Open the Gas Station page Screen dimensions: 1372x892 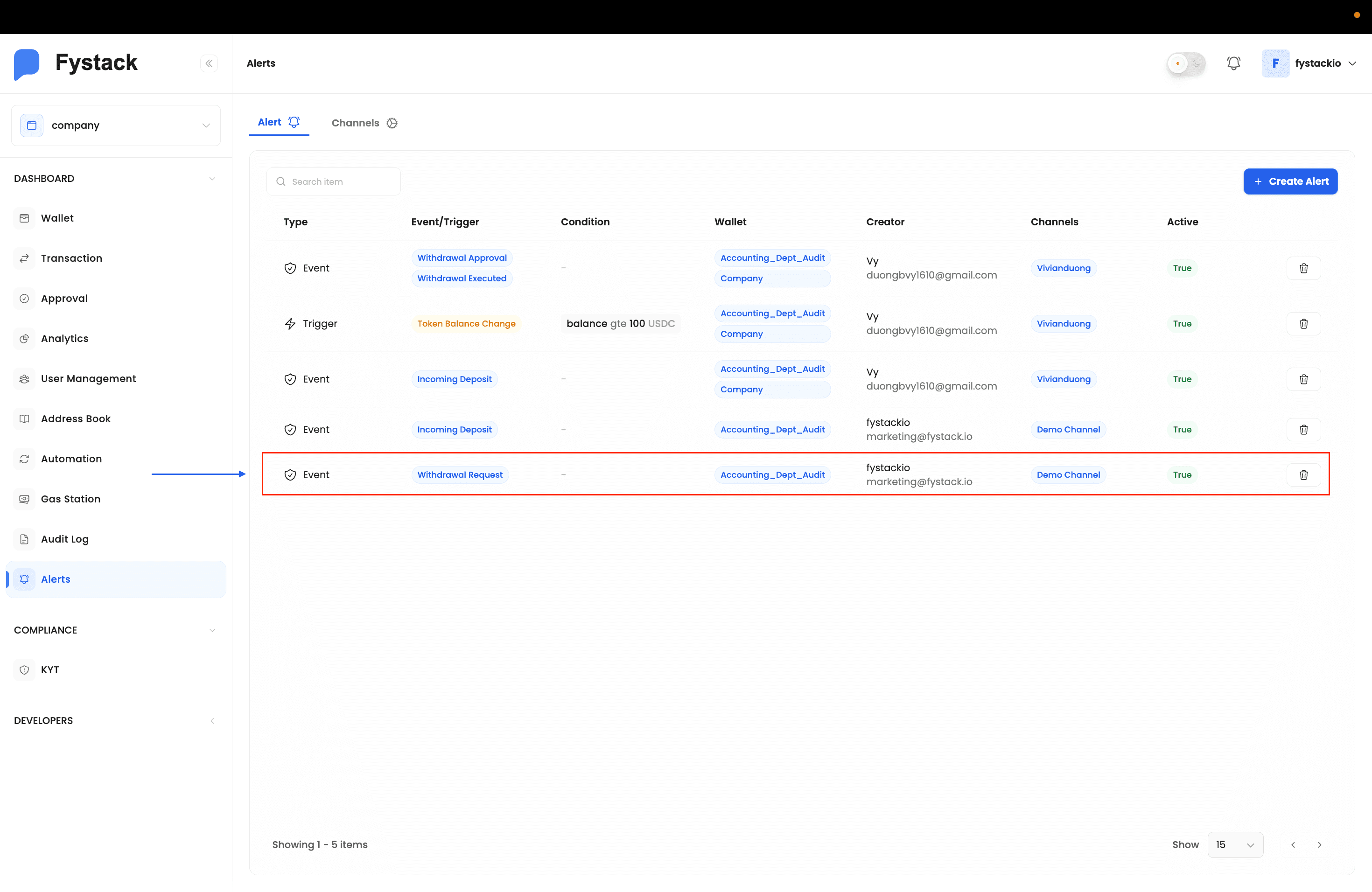pyautogui.click(x=70, y=499)
